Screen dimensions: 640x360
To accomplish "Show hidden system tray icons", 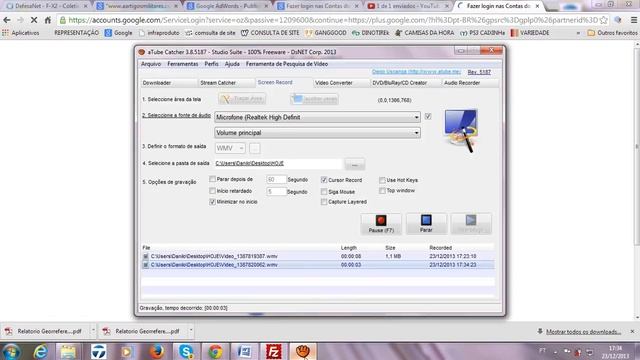I will (555, 351).
